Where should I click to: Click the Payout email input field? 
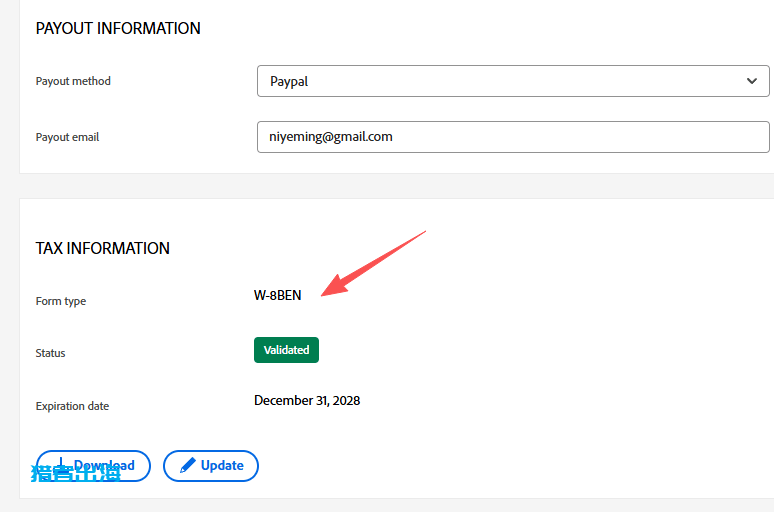click(512, 137)
